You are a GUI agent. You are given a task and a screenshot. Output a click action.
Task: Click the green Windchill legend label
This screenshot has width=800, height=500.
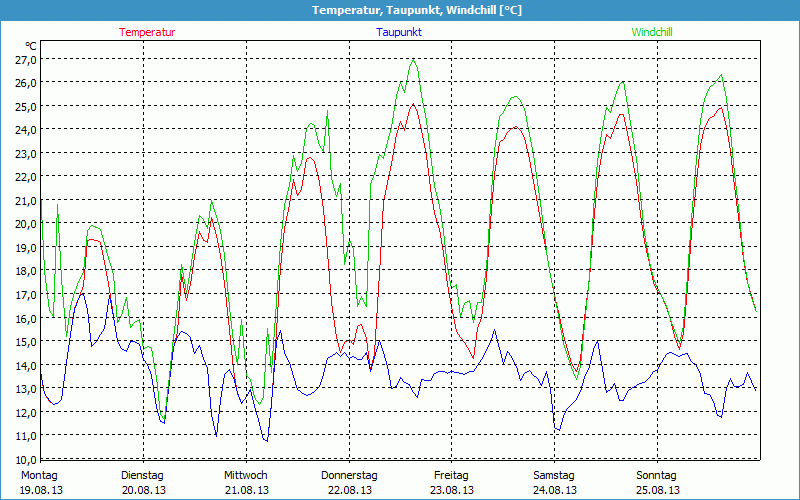652,32
